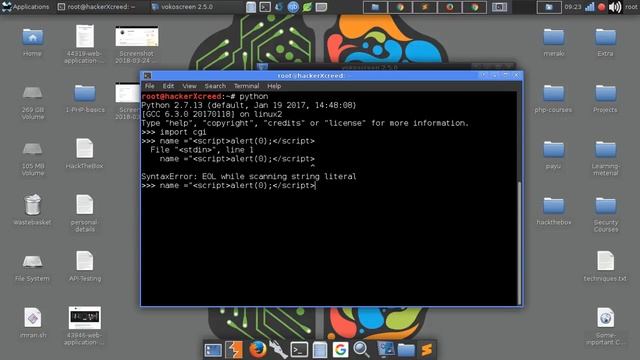This screenshot has width=640, height=360.
Task: Open Terminal menu in terminal window
Action: [246, 86]
